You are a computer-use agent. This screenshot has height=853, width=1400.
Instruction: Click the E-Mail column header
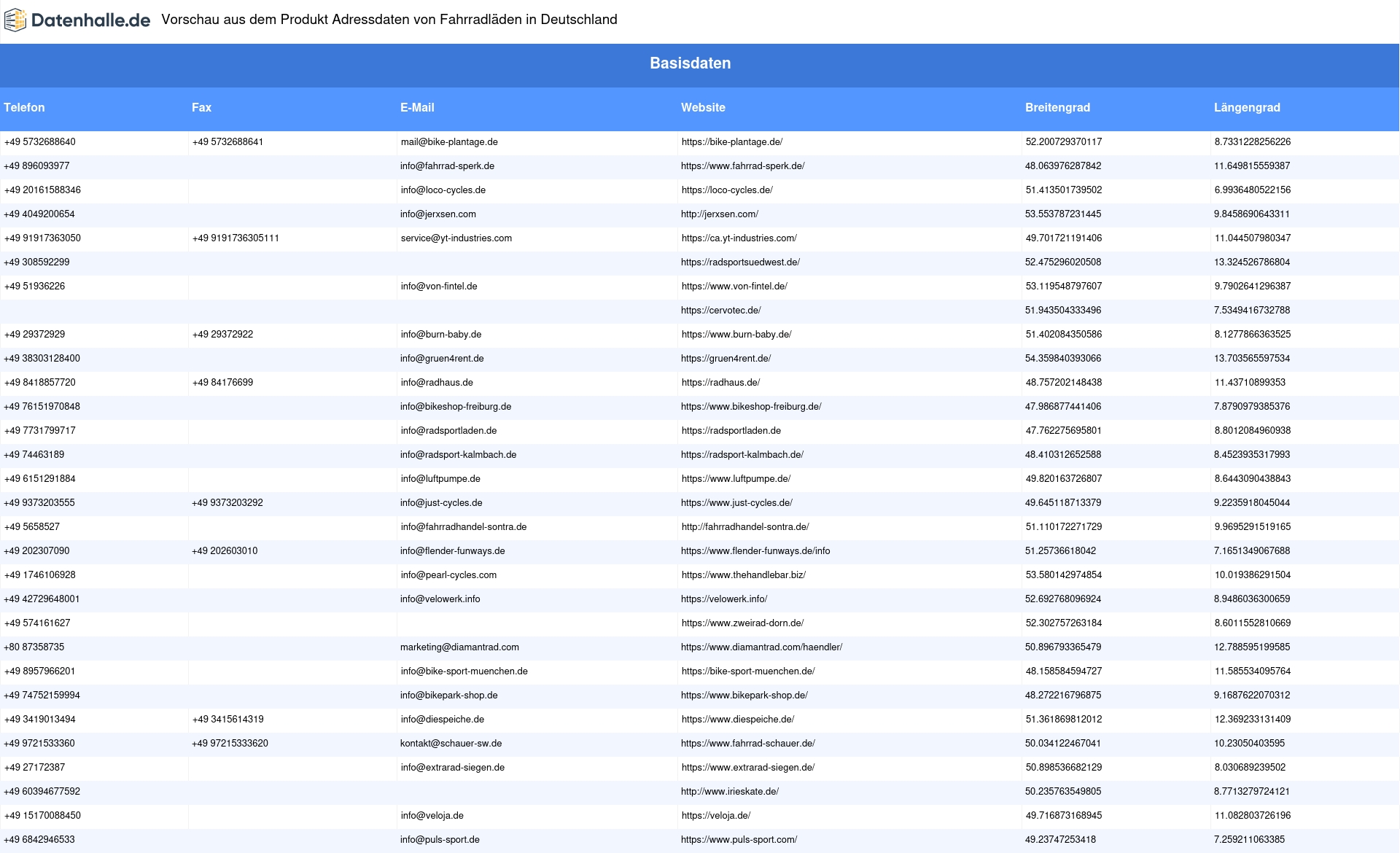click(x=417, y=107)
